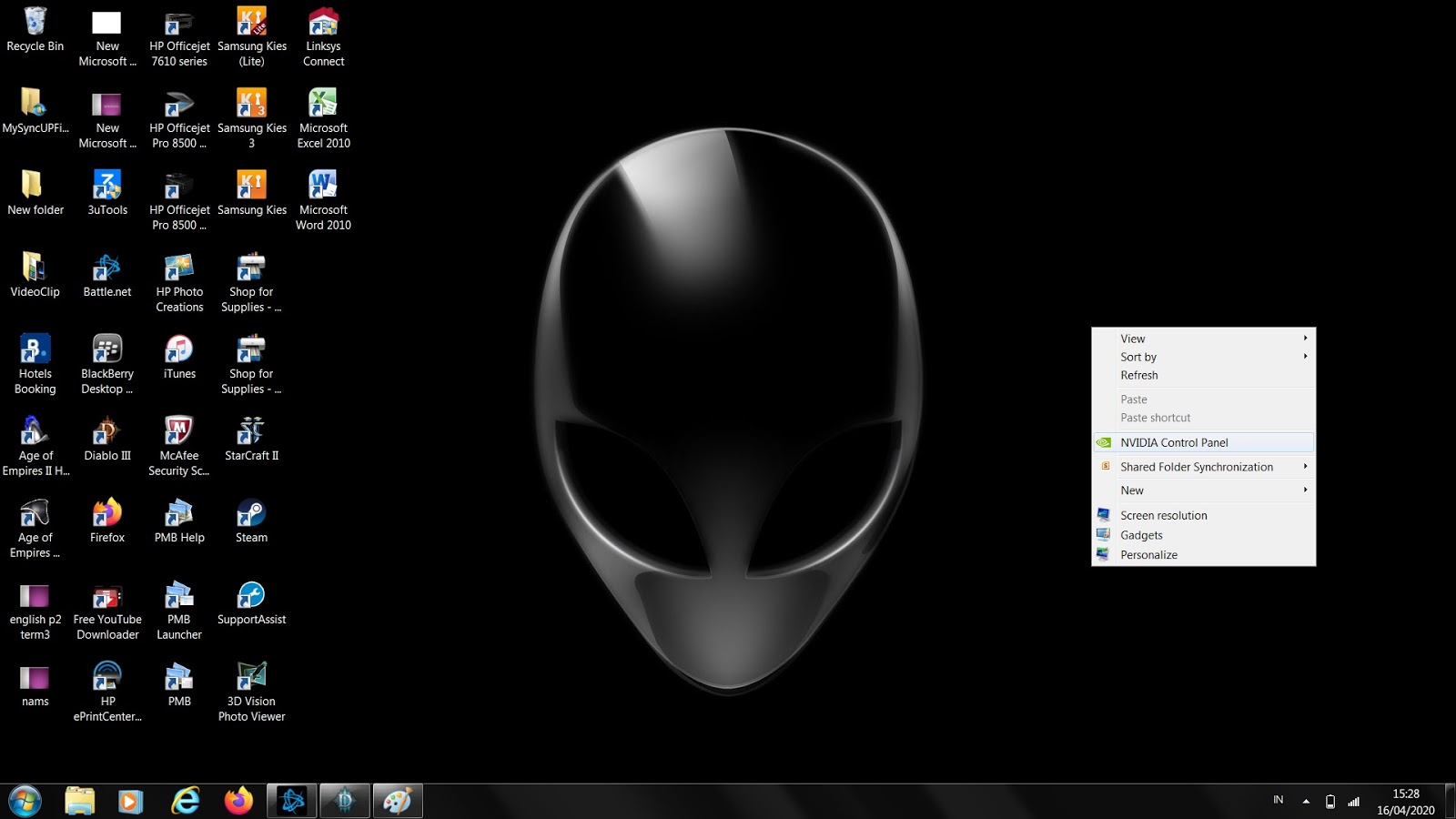Select the McAfee Security Sc... shortcut
Image resolution: width=1456 pixels, height=819 pixels.
tap(179, 446)
